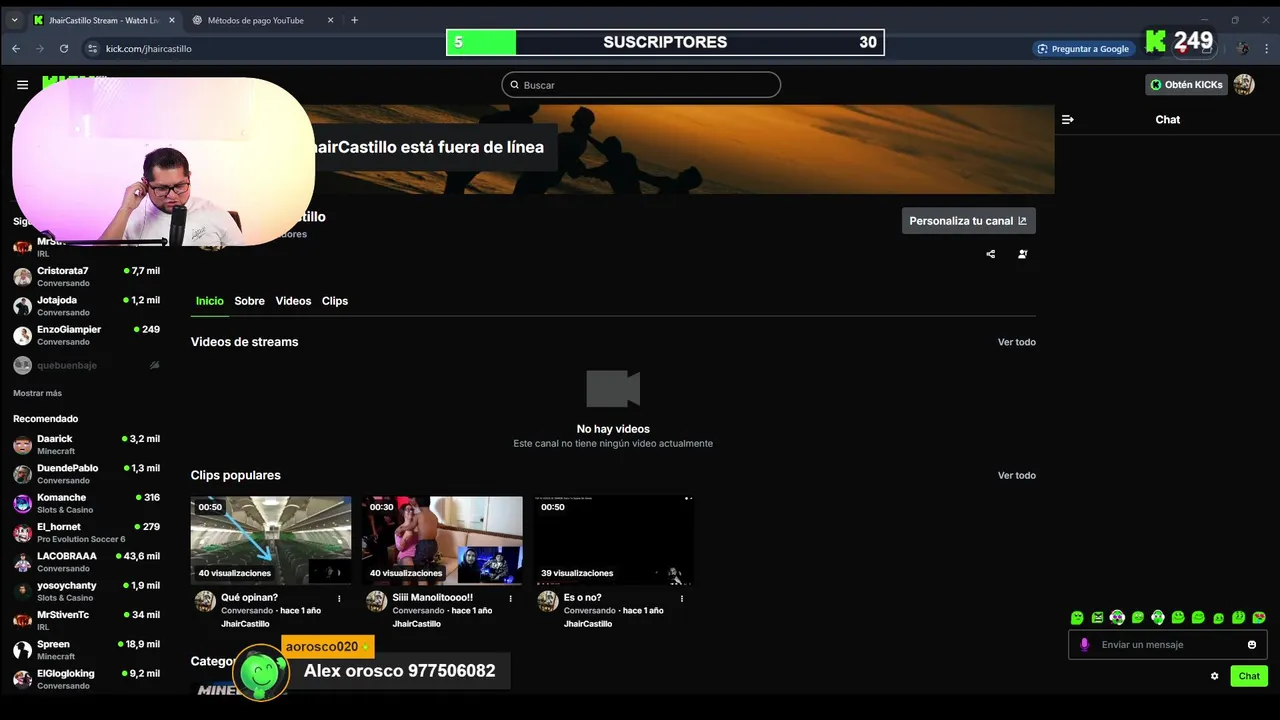Open the emoji picker in message box
This screenshot has width=1280, height=720.
pyautogui.click(x=1252, y=645)
